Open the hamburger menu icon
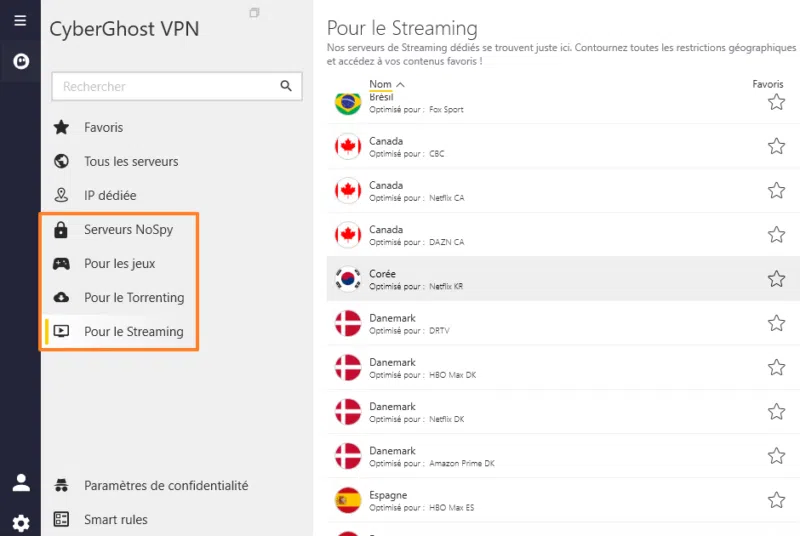800x536 pixels. pyautogui.click(x=20, y=20)
